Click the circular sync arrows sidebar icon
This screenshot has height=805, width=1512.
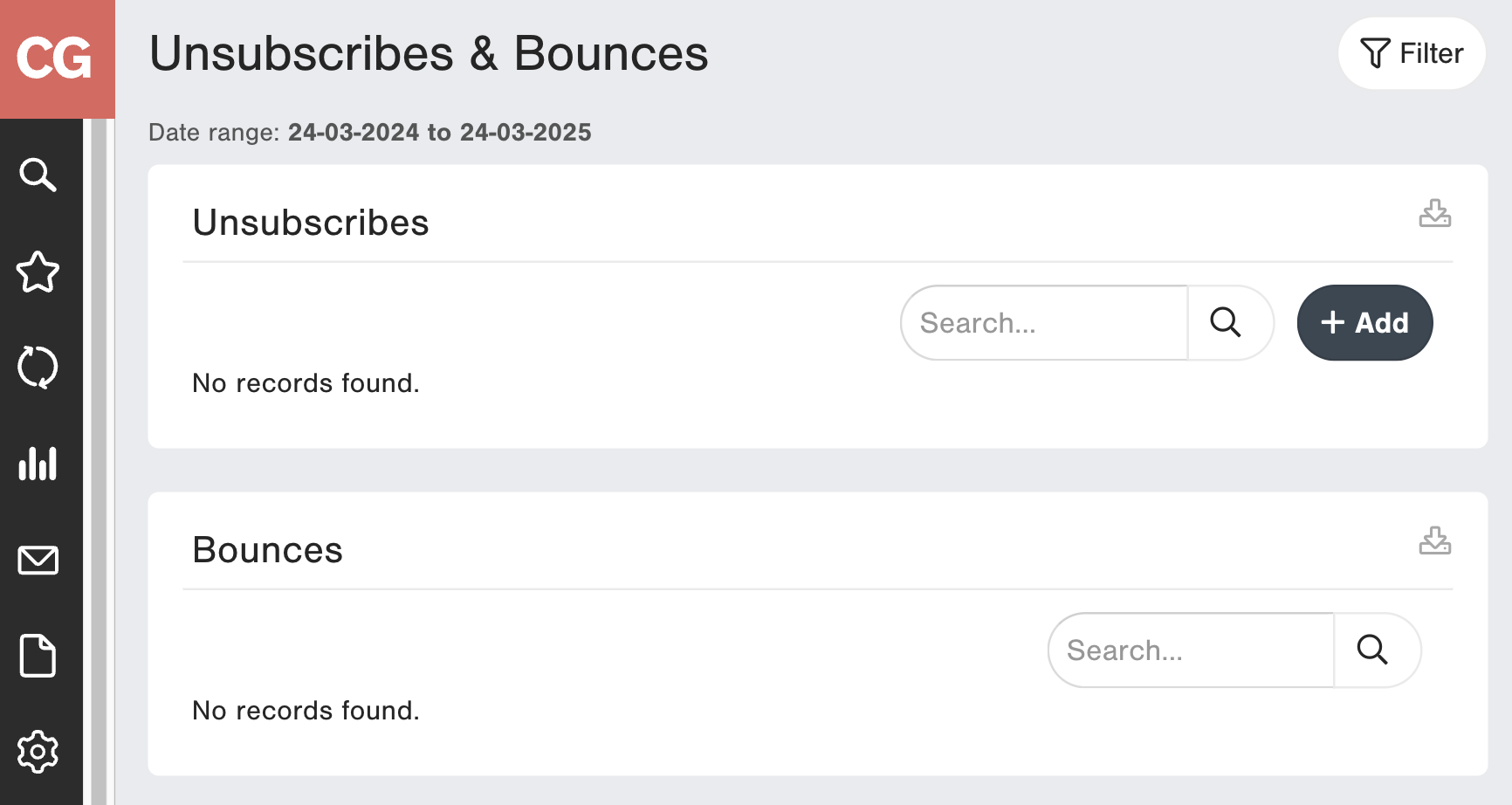click(x=38, y=368)
